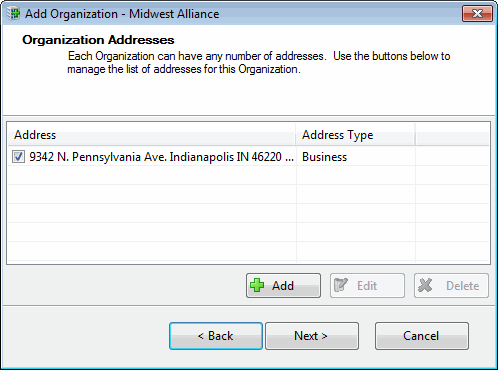Add a new address with Add label
Screen dimensions: 498x370
tap(283, 286)
